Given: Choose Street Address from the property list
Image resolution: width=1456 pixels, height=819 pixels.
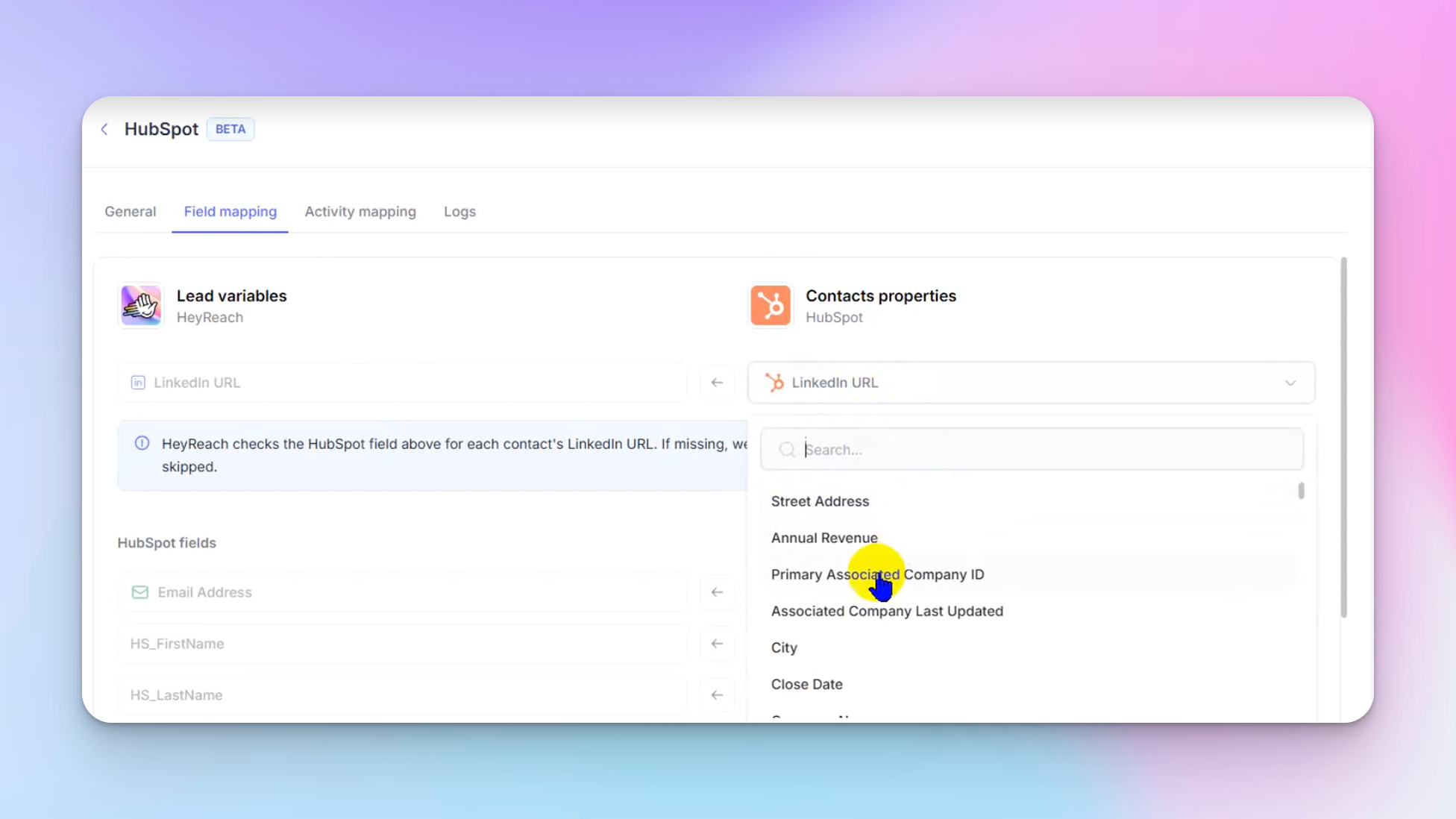Looking at the screenshot, I should tap(820, 501).
